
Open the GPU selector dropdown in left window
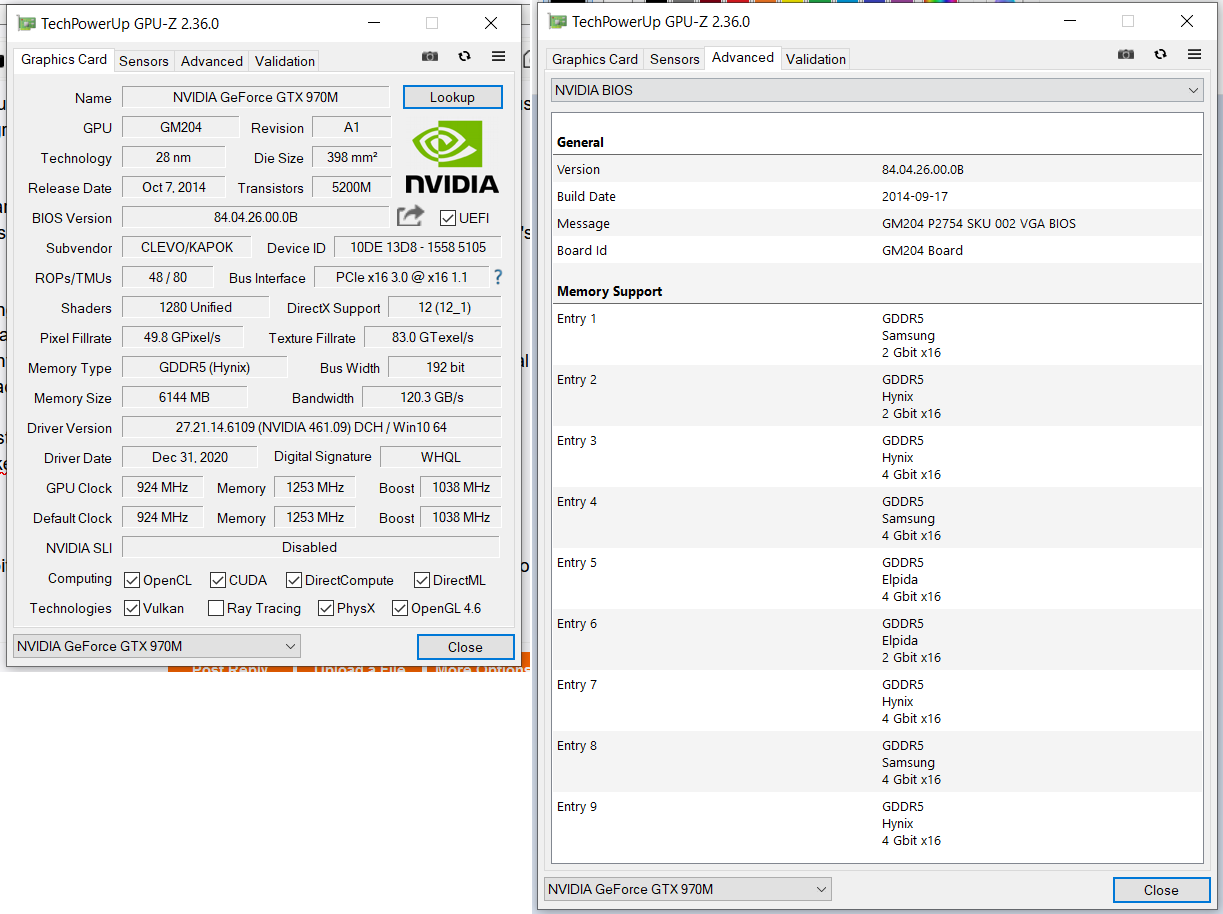(x=156, y=646)
